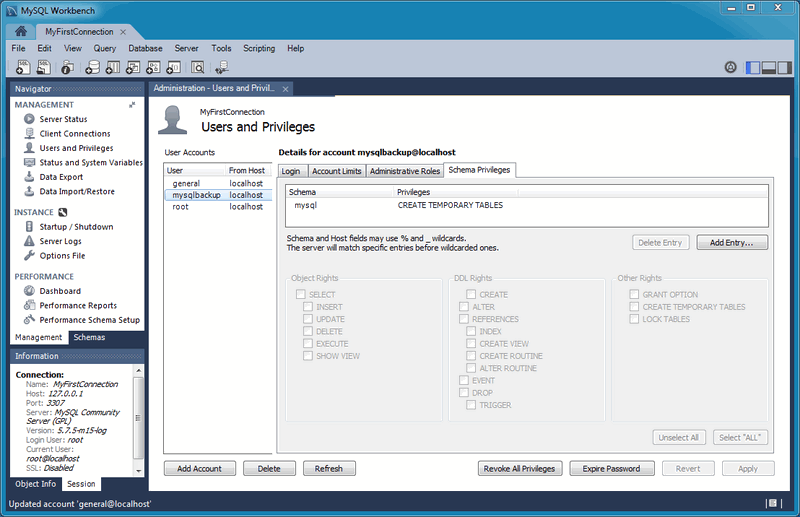Switch to the Session information tab

[x=81, y=484]
